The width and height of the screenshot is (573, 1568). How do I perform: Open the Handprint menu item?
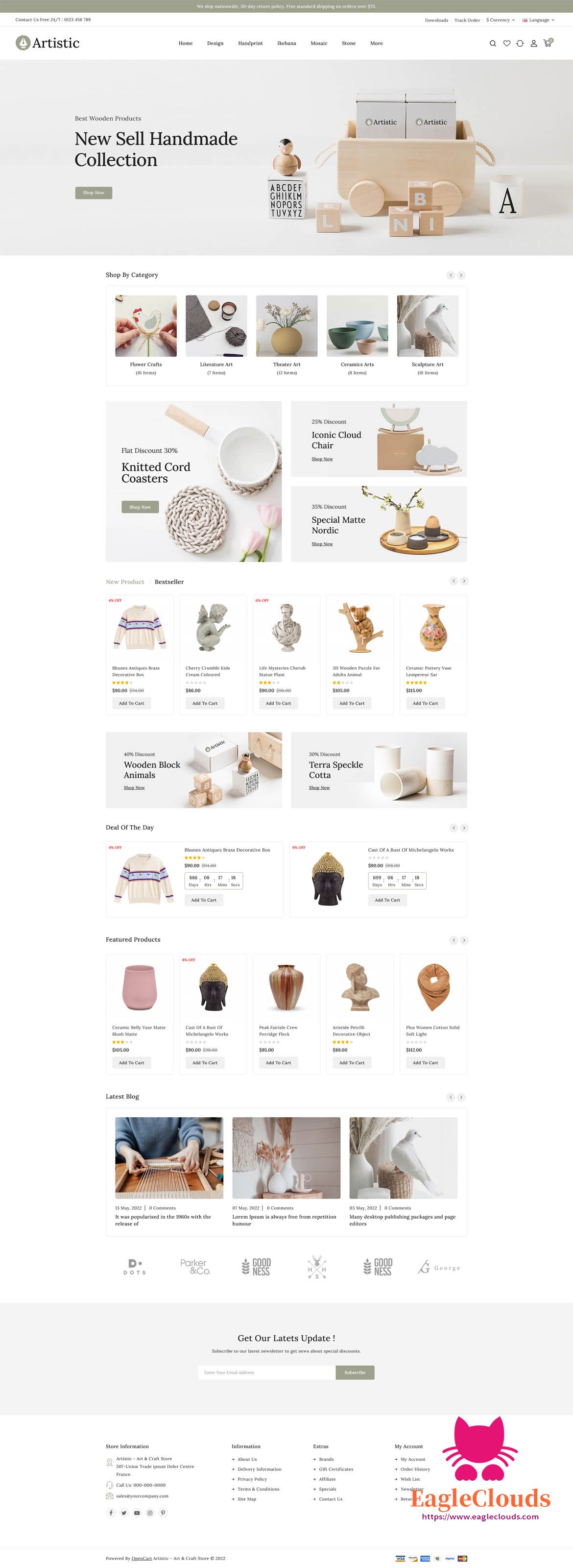pos(251,43)
